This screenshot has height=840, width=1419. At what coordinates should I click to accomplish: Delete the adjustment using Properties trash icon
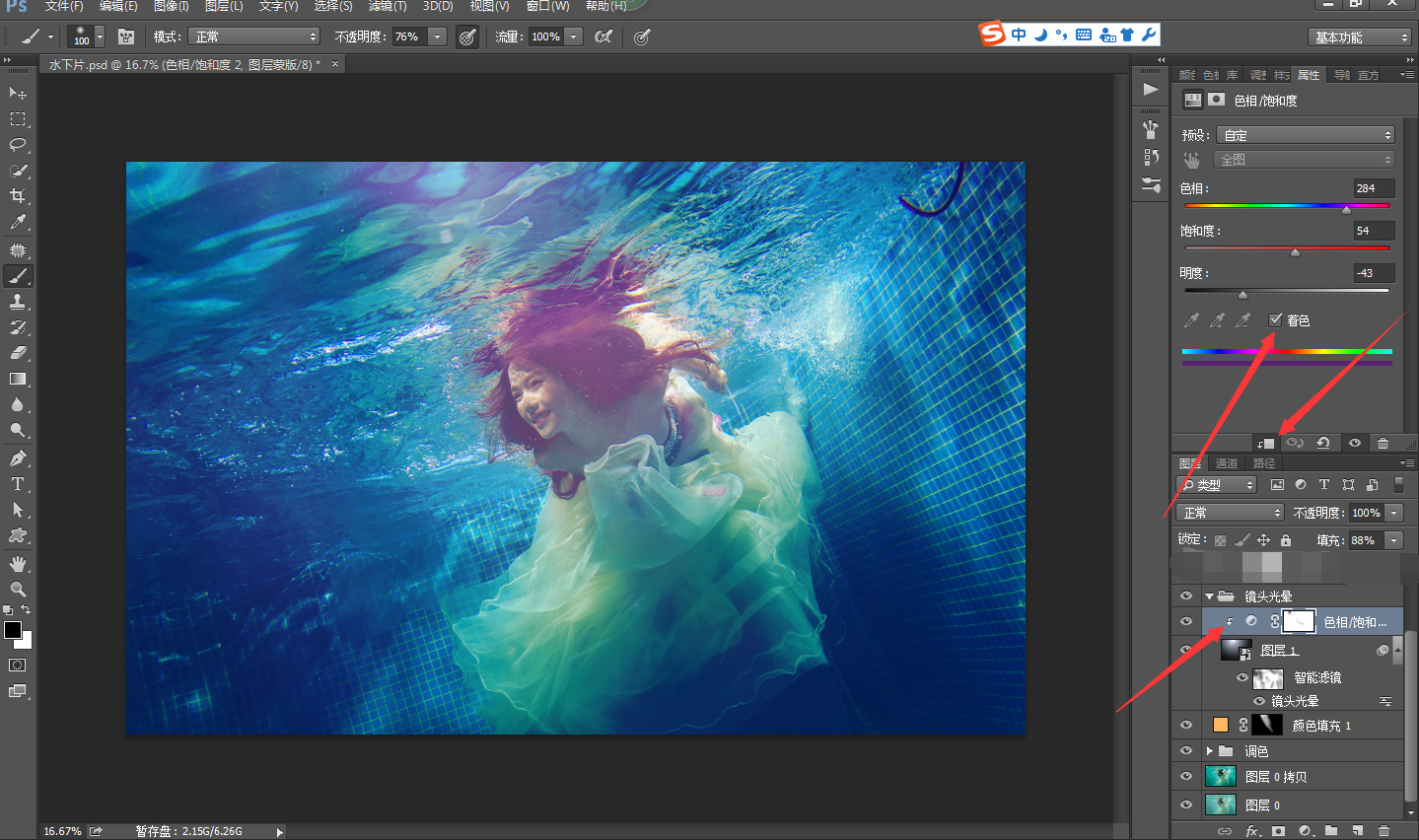click(1383, 444)
